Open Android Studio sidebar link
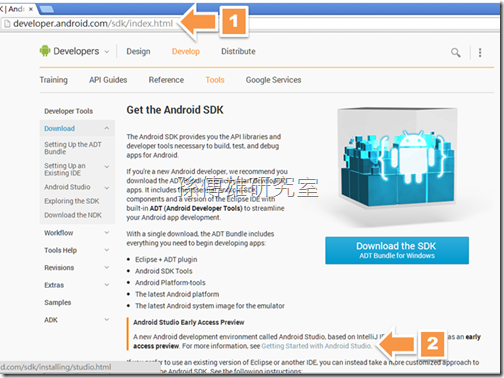The image size is (504, 378). 67,187
